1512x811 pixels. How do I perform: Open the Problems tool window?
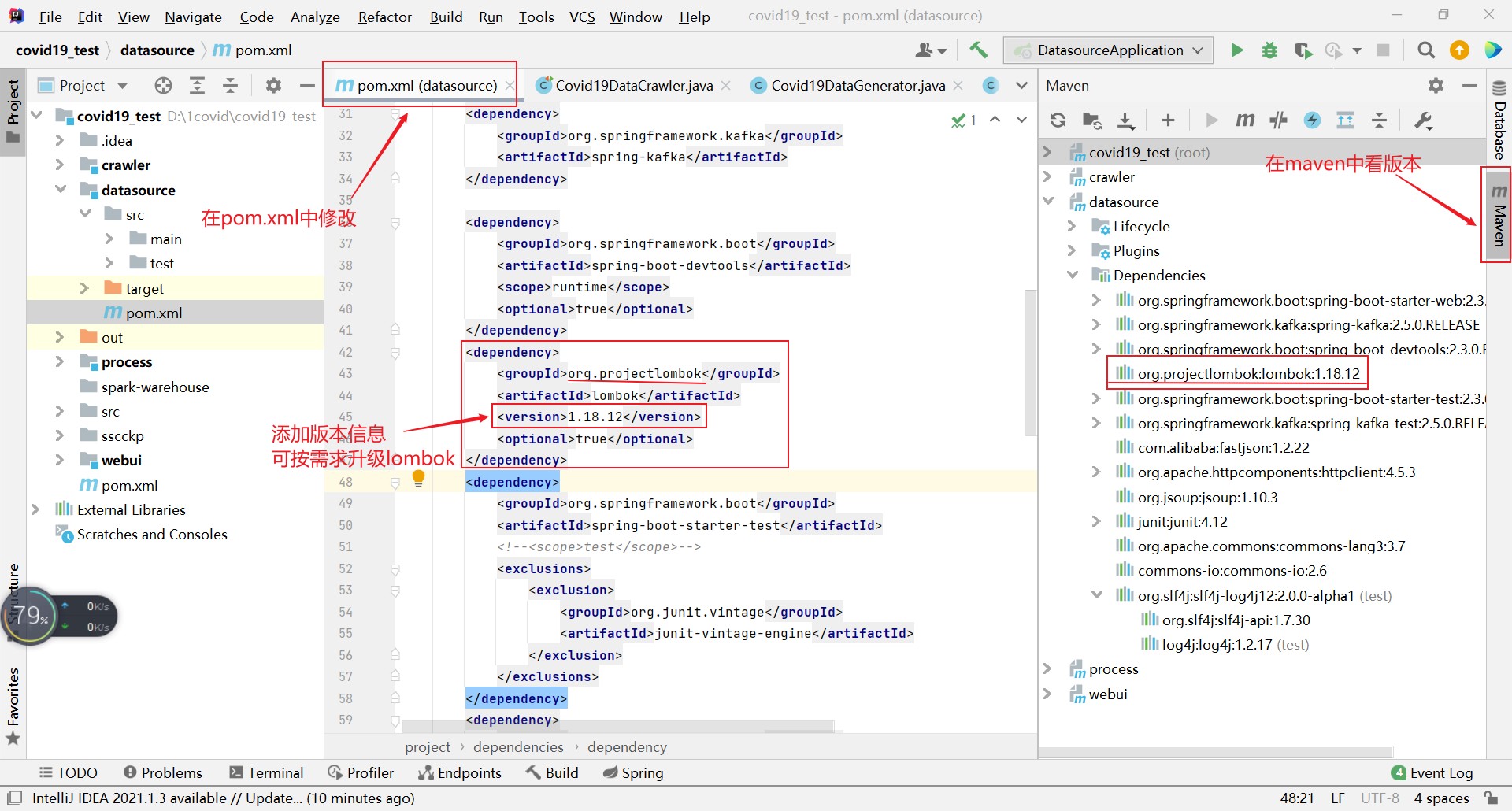(163, 772)
